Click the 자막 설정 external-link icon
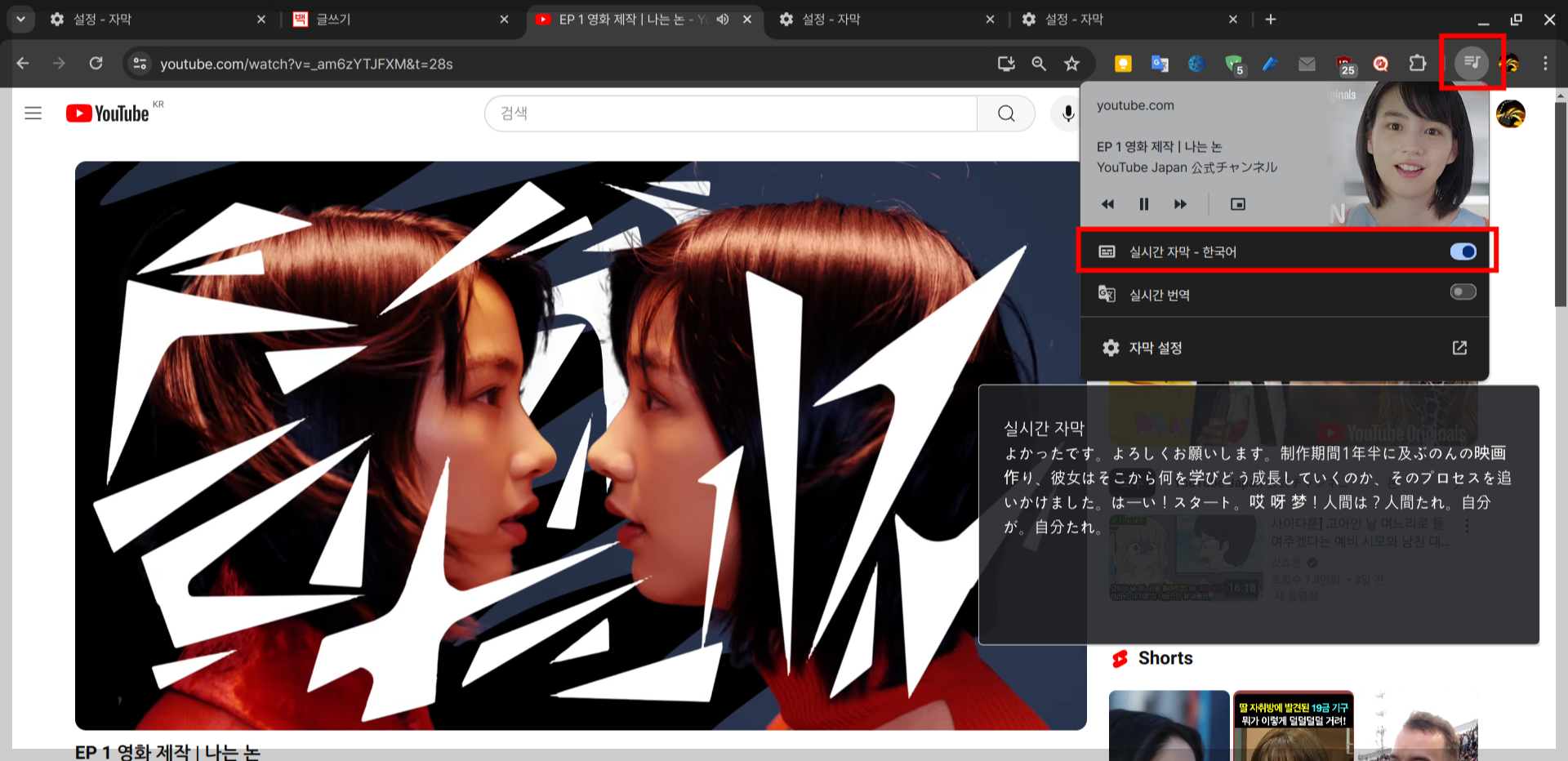 pyautogui.click(x=1459, y=348)
